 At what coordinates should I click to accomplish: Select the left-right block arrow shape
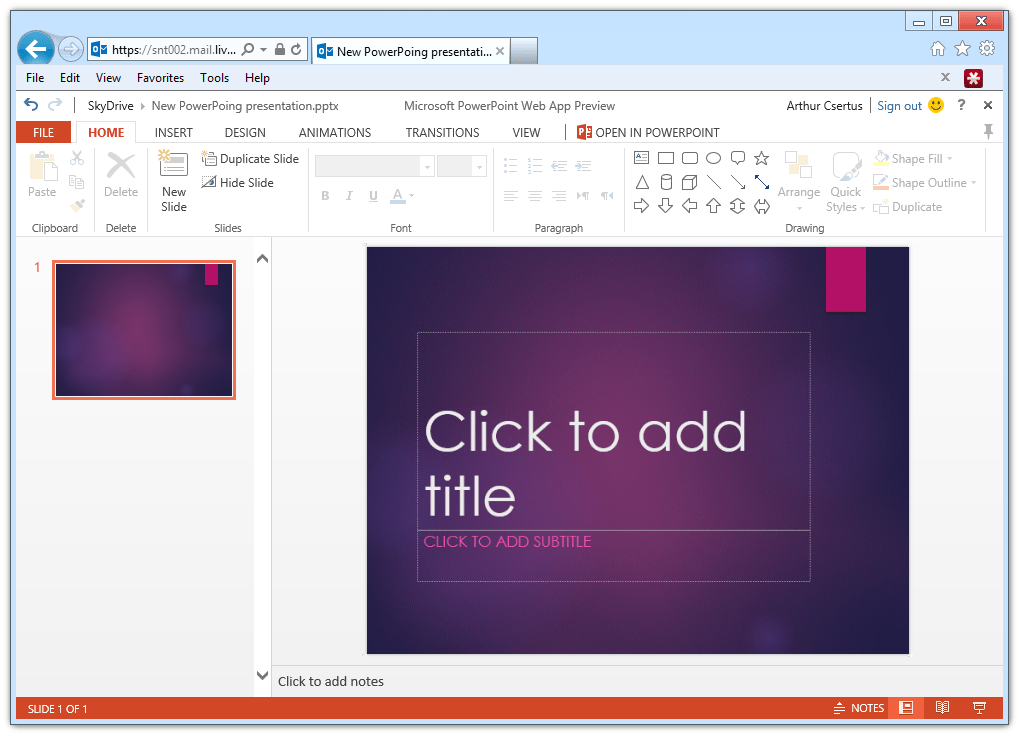click(x=762, y=207)
